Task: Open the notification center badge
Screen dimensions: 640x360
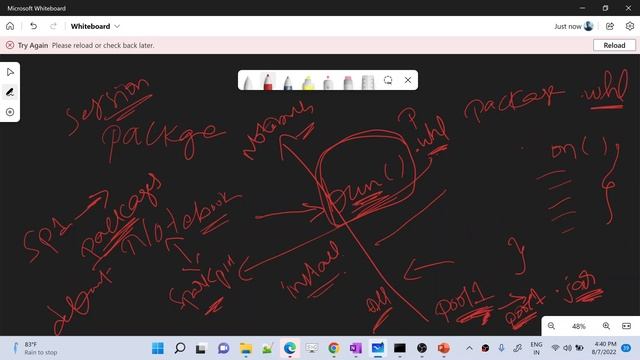Action: (x=626, y=348)
